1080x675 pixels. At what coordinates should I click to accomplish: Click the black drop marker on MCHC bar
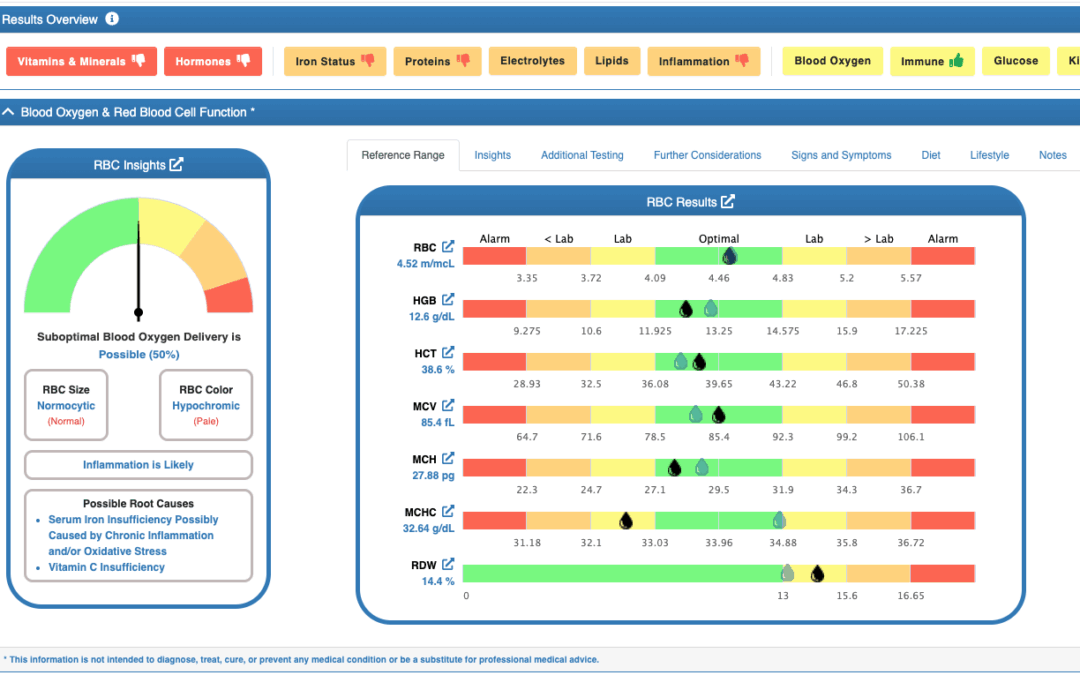click(x=625, y=521)
